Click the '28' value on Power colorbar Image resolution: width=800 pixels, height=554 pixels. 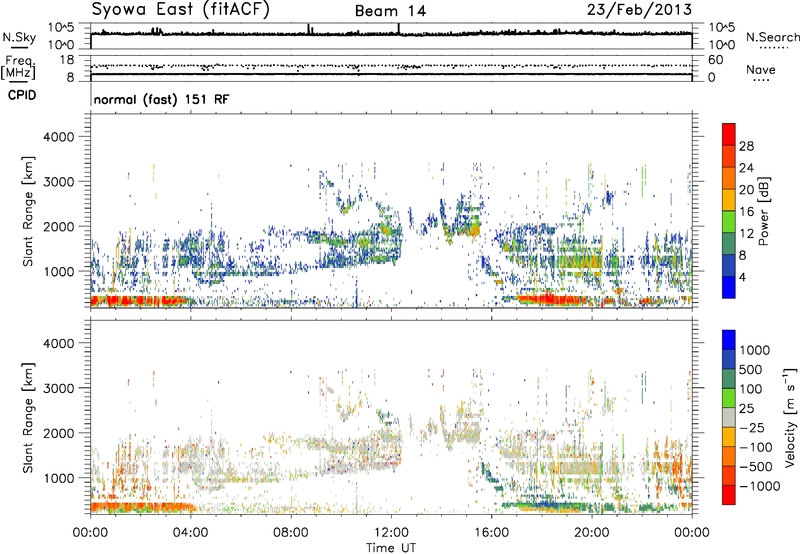[x=746, y=146]
